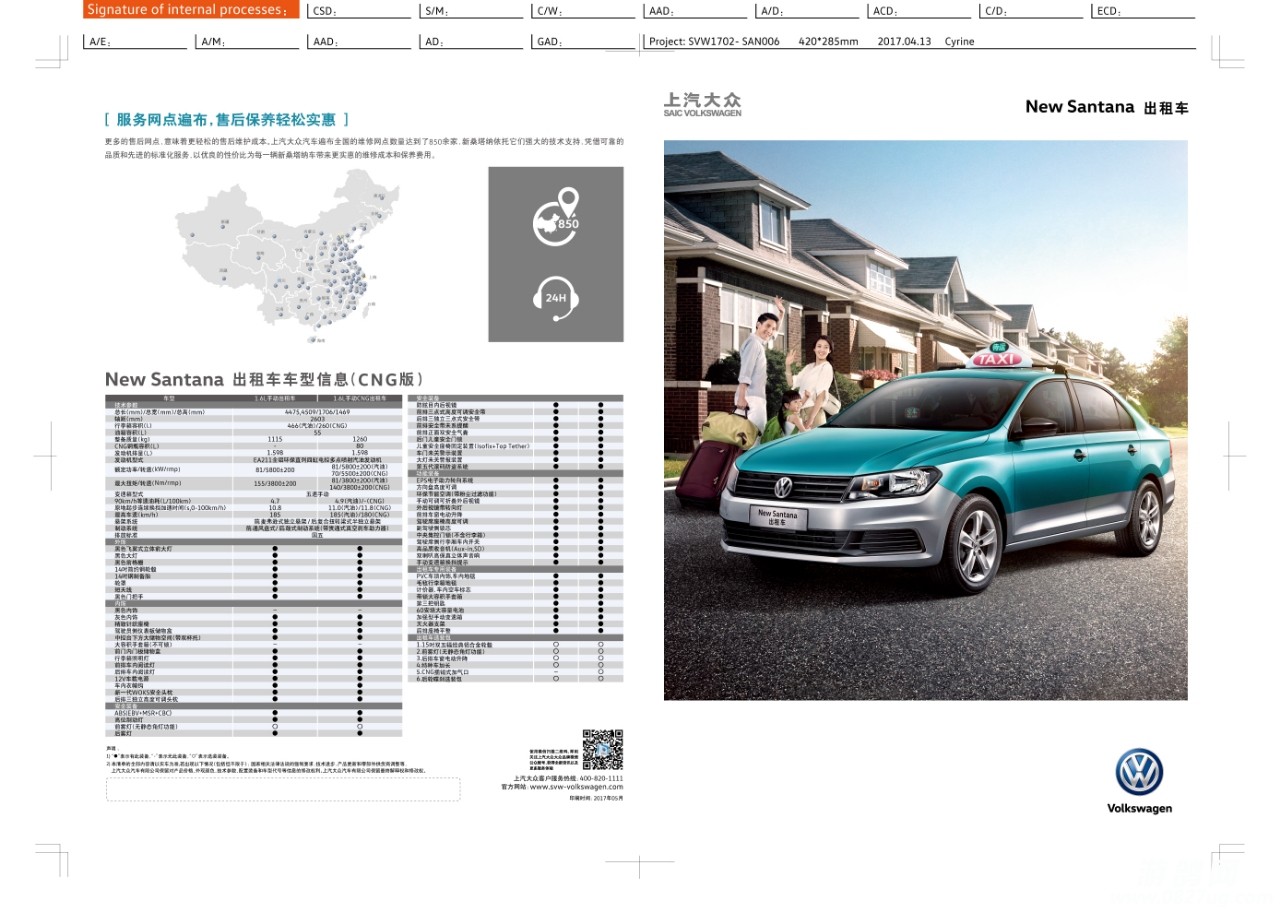
Task: Click the '2017.04.13' date text
Action: point(904,42)
